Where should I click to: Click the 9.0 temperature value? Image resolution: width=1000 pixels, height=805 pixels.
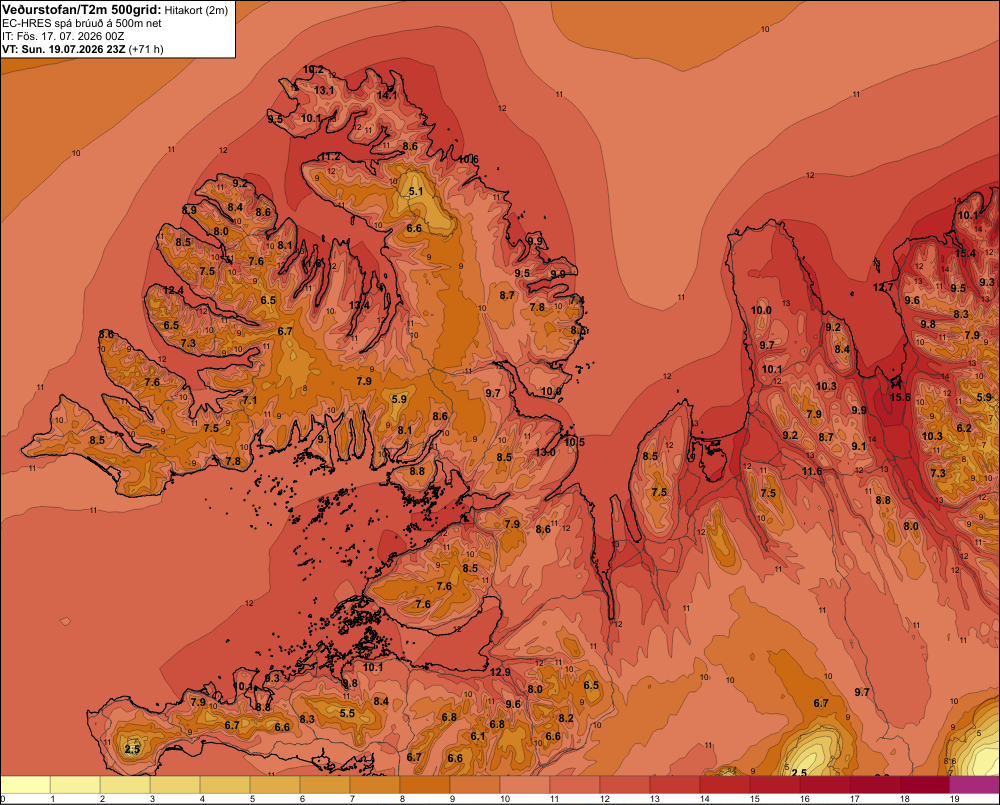click(x=557, y=274)
